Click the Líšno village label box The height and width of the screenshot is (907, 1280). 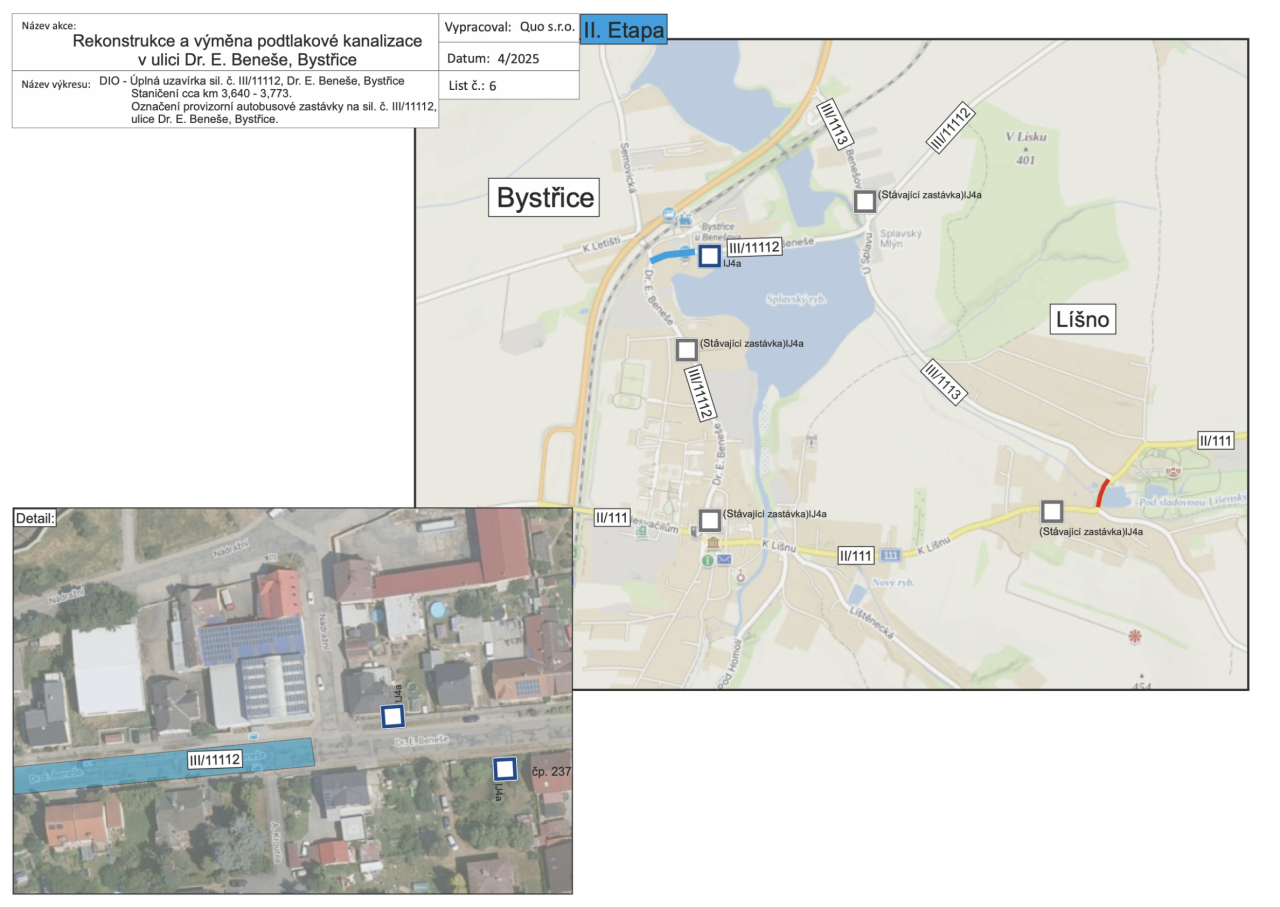click(x=1084, y=320)
